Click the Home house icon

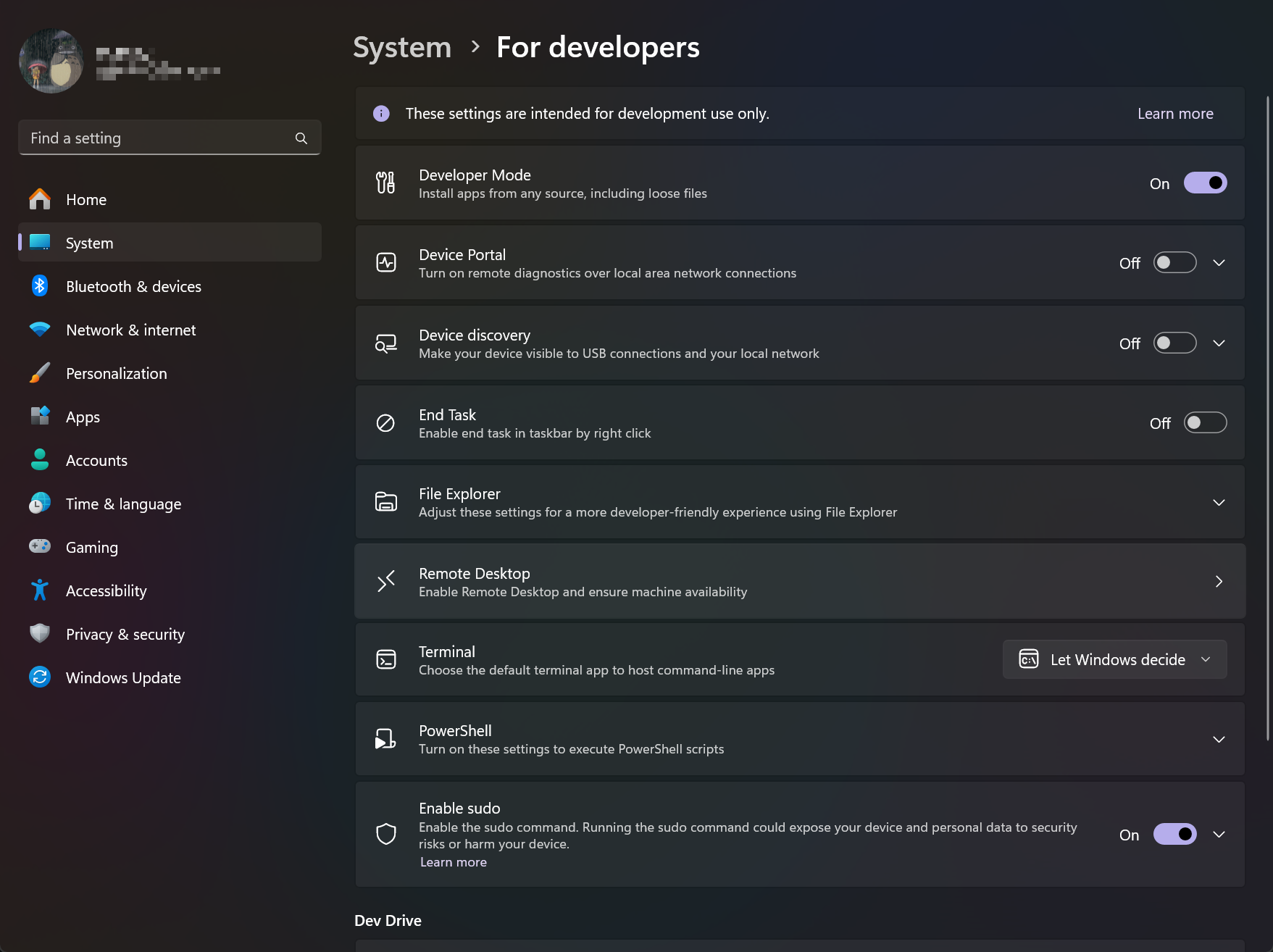click(x=40, y=199)
